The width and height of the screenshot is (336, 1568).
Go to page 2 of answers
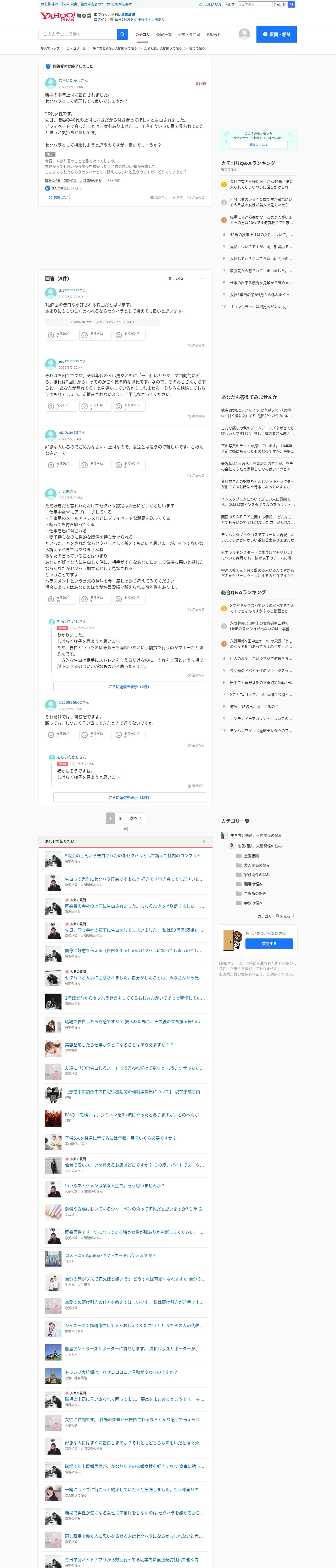pyautogui.click(x=120, y=818)
